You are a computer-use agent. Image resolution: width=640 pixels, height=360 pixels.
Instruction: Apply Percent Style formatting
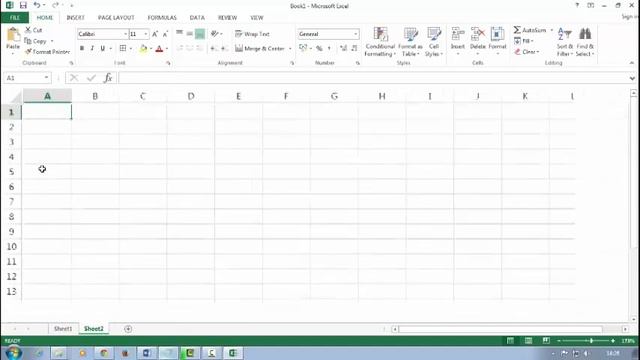tap(319, 49)
